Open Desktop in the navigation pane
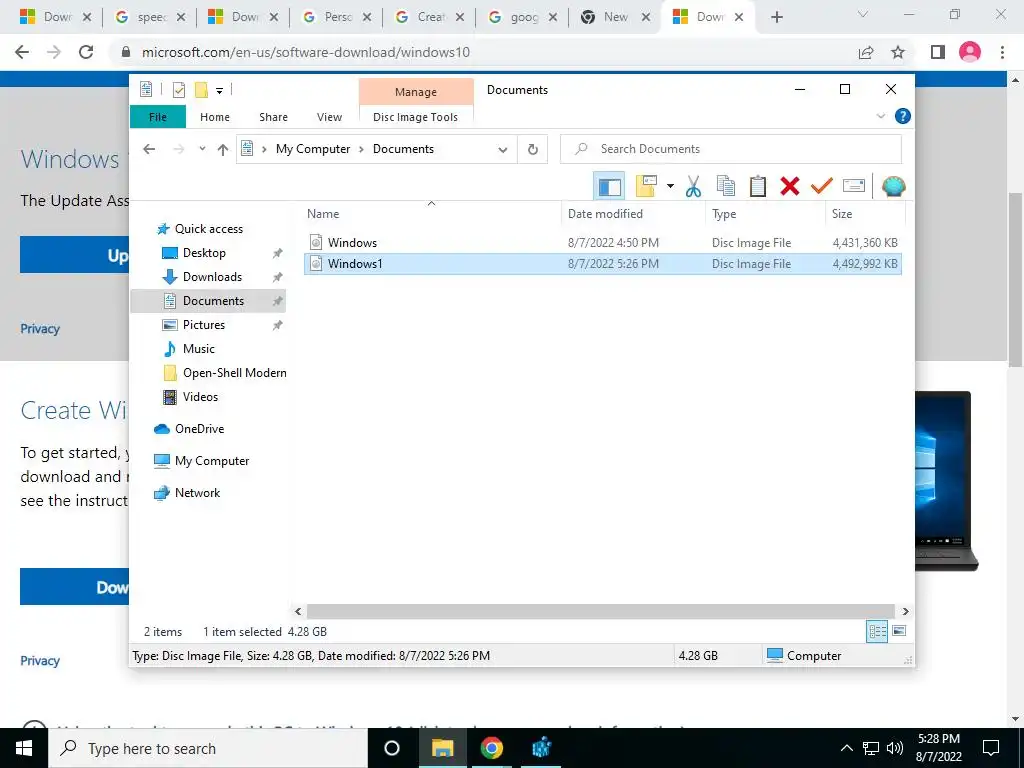The width and height of the screenshot is (1024, 768). point(204,253)
